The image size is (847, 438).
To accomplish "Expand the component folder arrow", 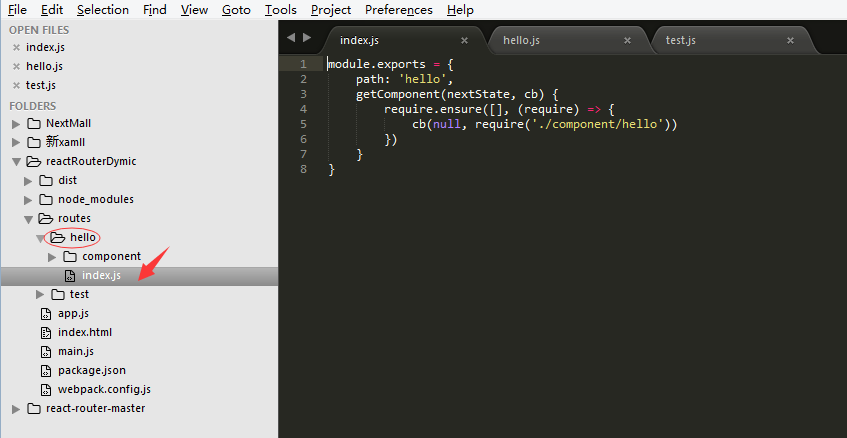I will (x=52, y=257).
